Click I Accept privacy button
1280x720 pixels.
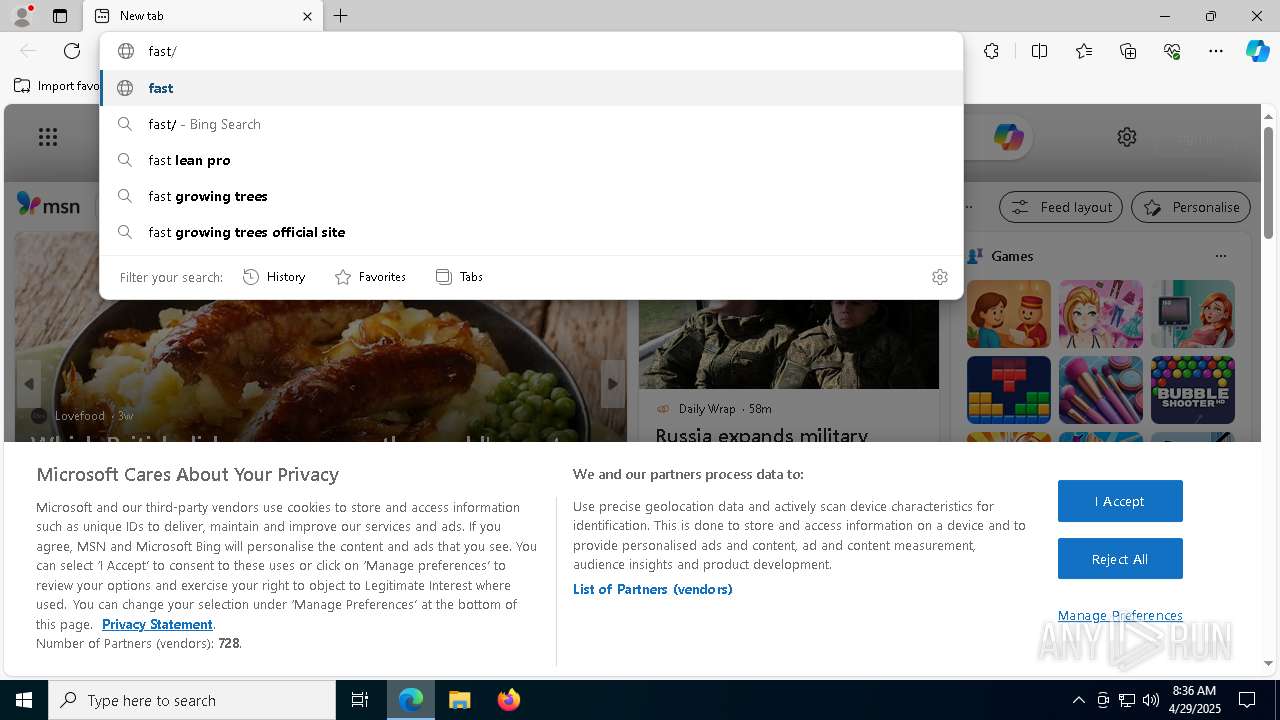pos(1120,501)
